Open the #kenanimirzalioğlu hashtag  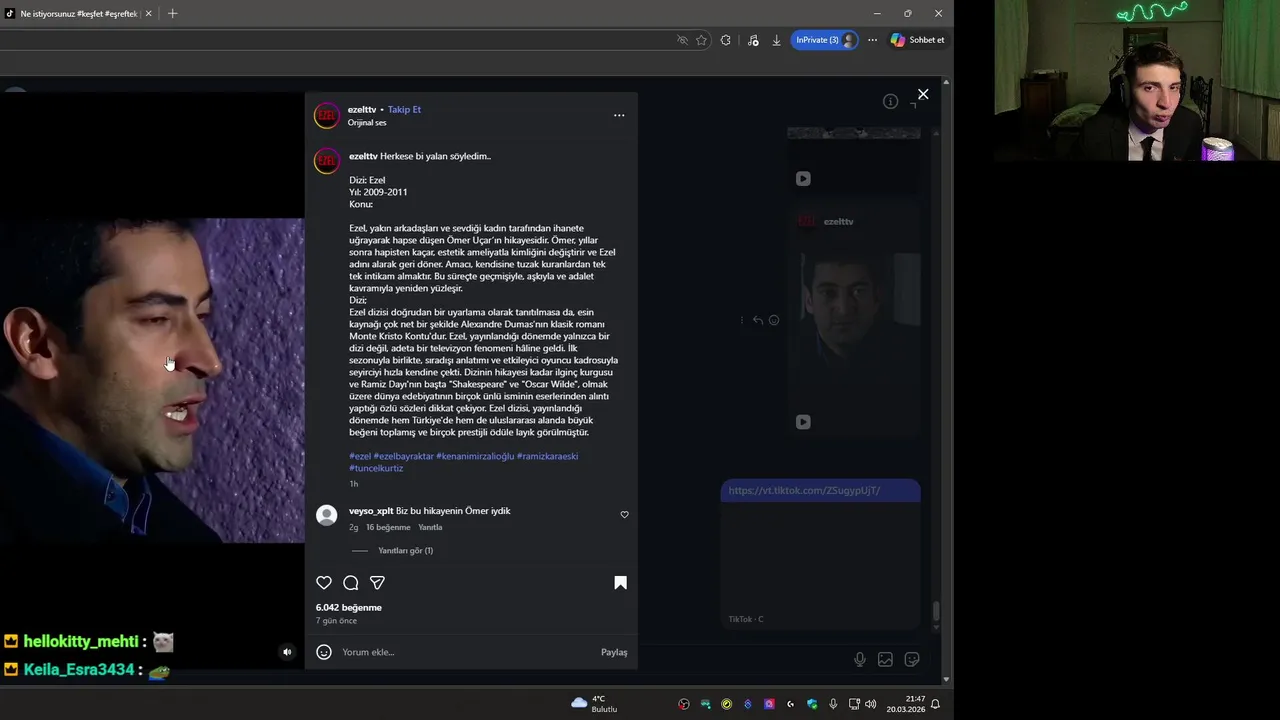475,456
